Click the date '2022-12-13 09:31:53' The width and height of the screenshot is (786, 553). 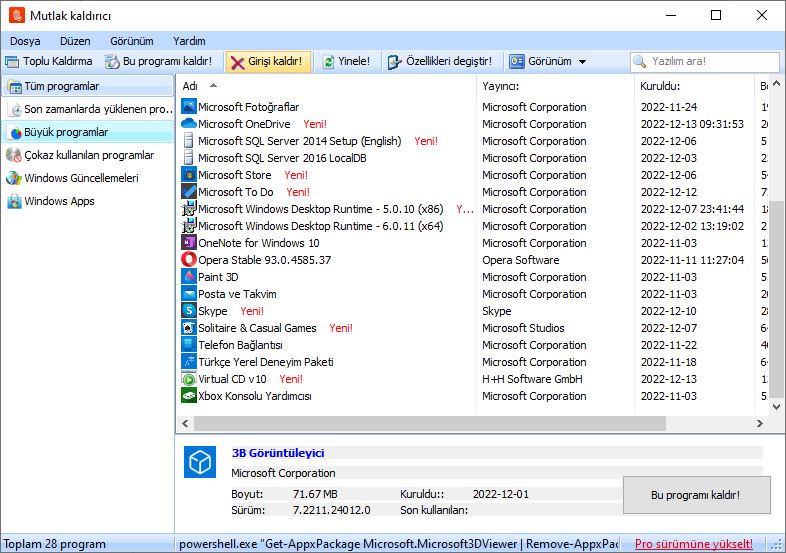pyautogui.click(x=692, y=124)
